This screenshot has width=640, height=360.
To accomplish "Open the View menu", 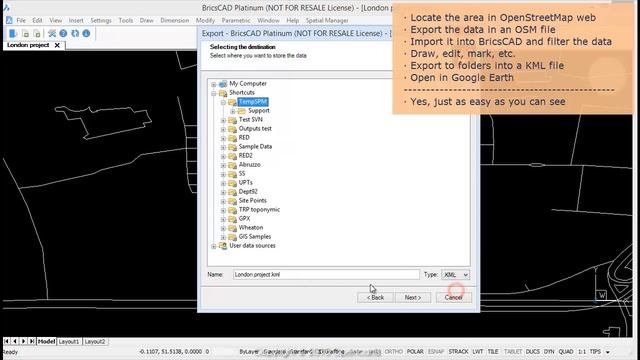I will (x=56, y=20).
